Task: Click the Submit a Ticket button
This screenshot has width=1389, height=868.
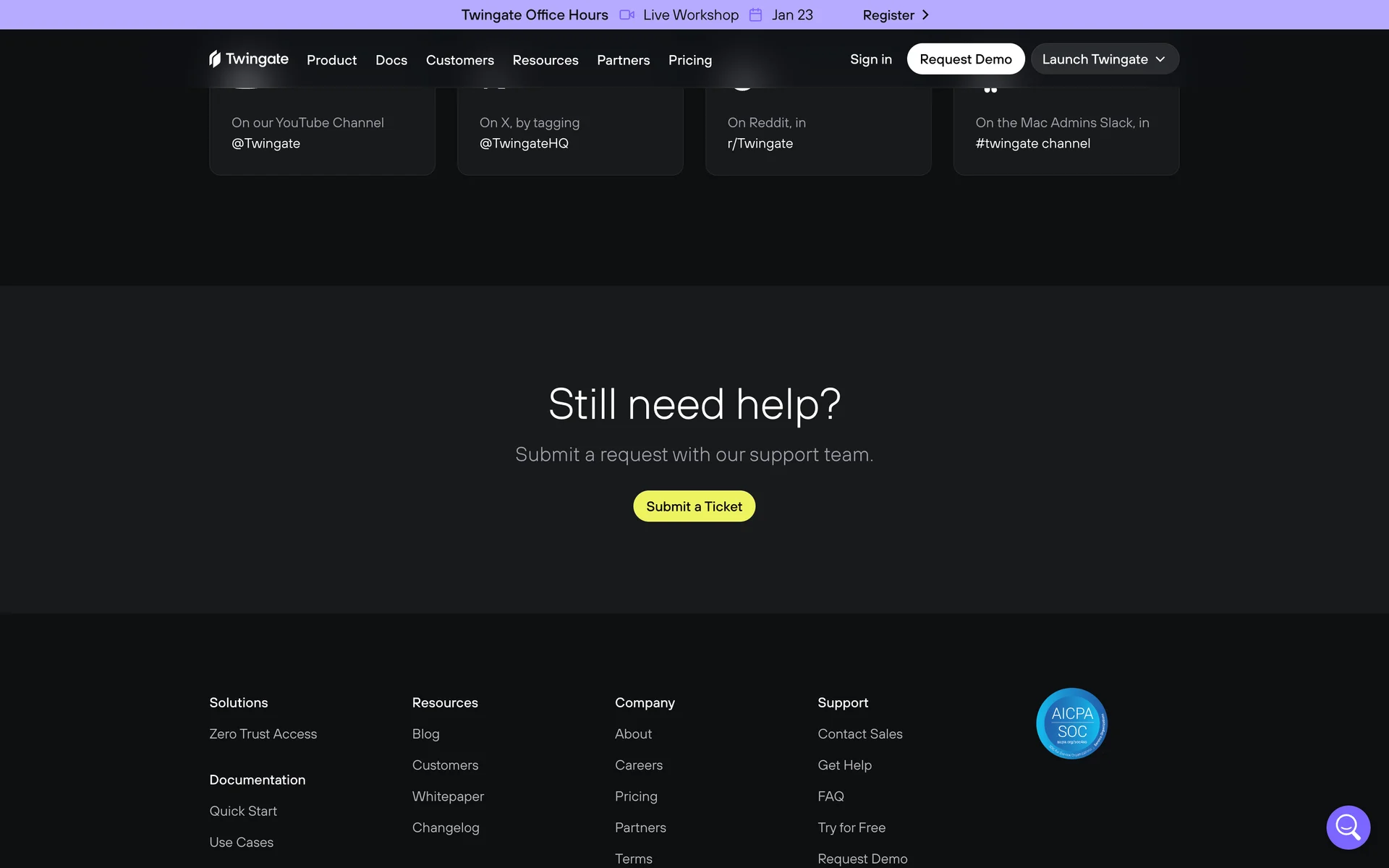Action: [x=694, y=506]
